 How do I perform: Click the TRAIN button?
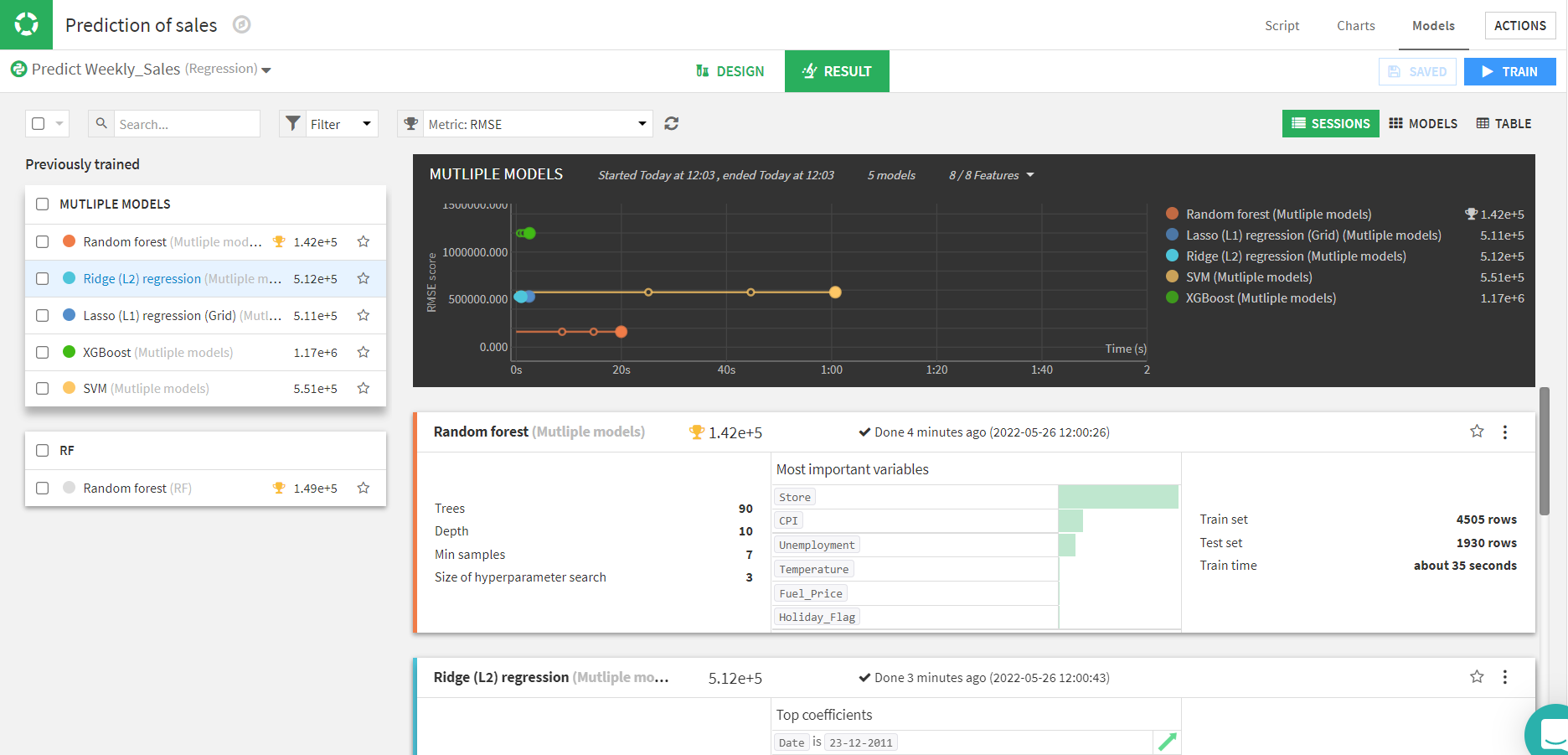click(x=1509, y=71)
